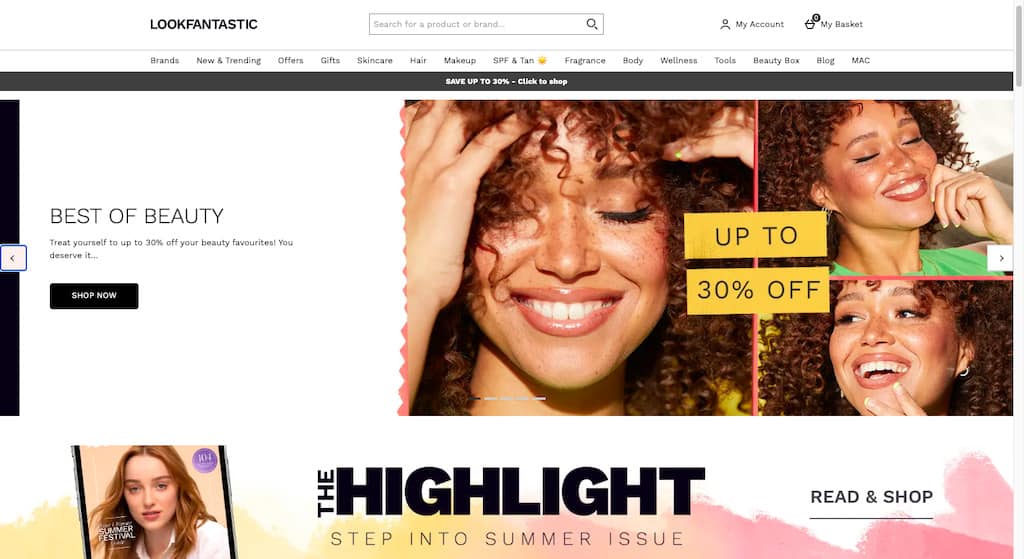Click the basket icon with item count
The height and width of the screenshot is (559, 1024).
811,23
